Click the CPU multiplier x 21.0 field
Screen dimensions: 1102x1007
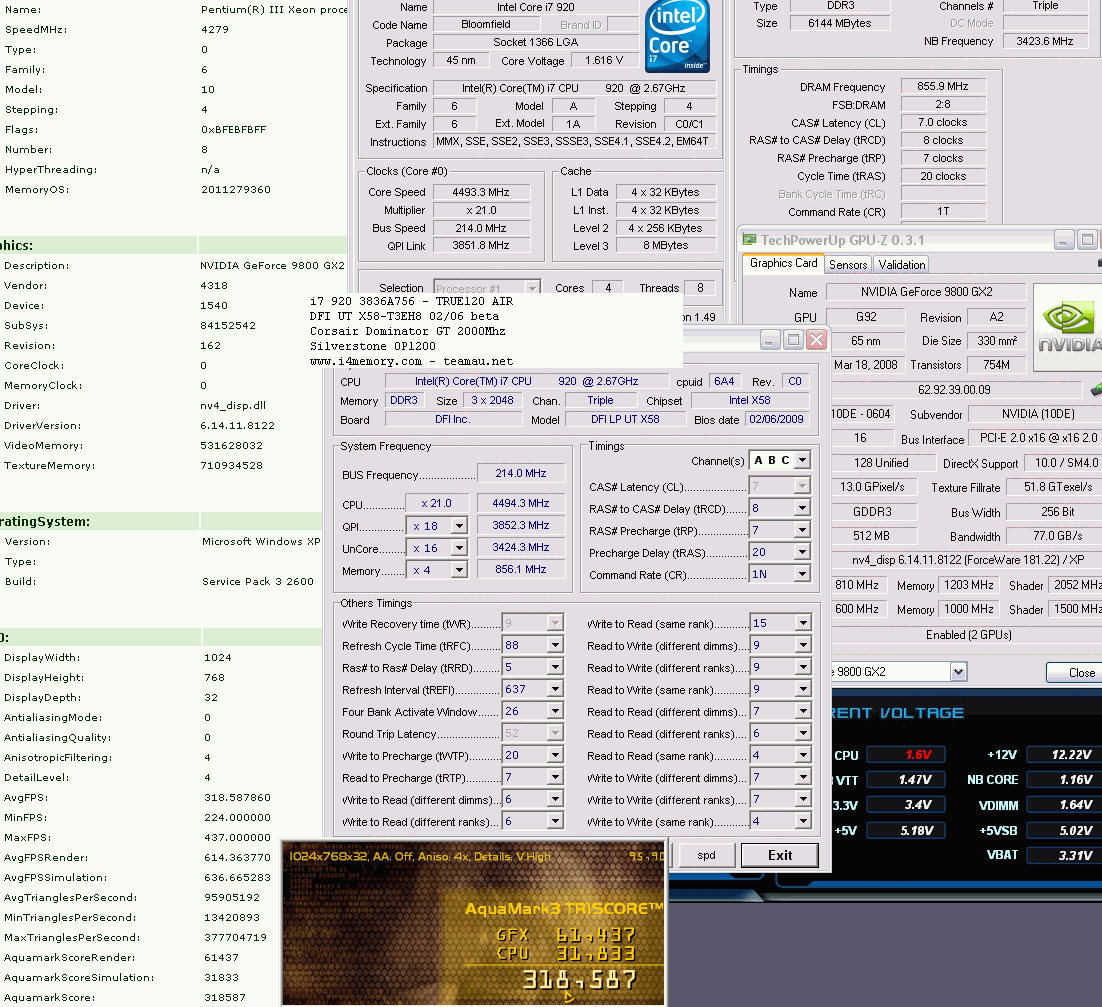pos(436,503)
